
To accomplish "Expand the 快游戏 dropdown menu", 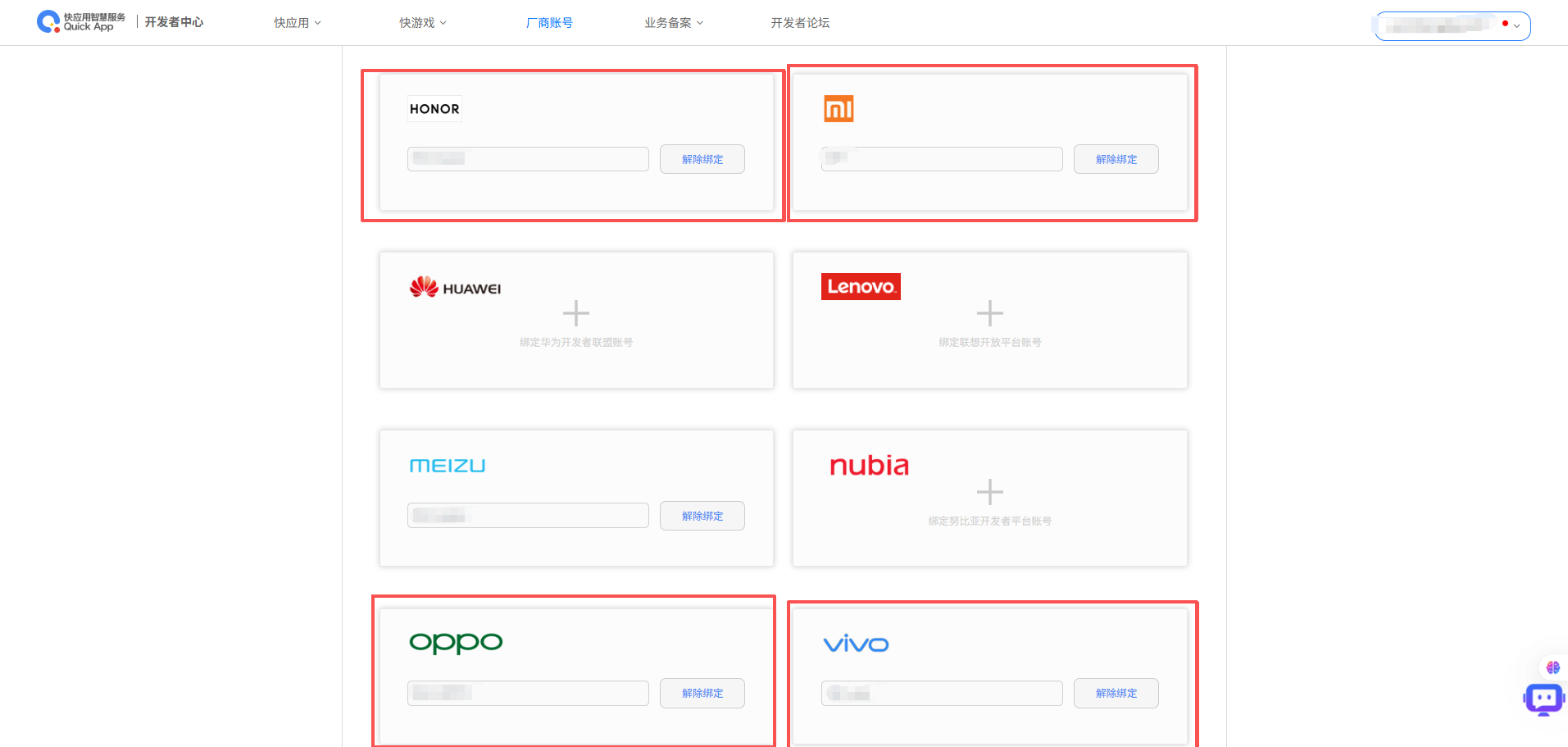I will click(422, 23).
